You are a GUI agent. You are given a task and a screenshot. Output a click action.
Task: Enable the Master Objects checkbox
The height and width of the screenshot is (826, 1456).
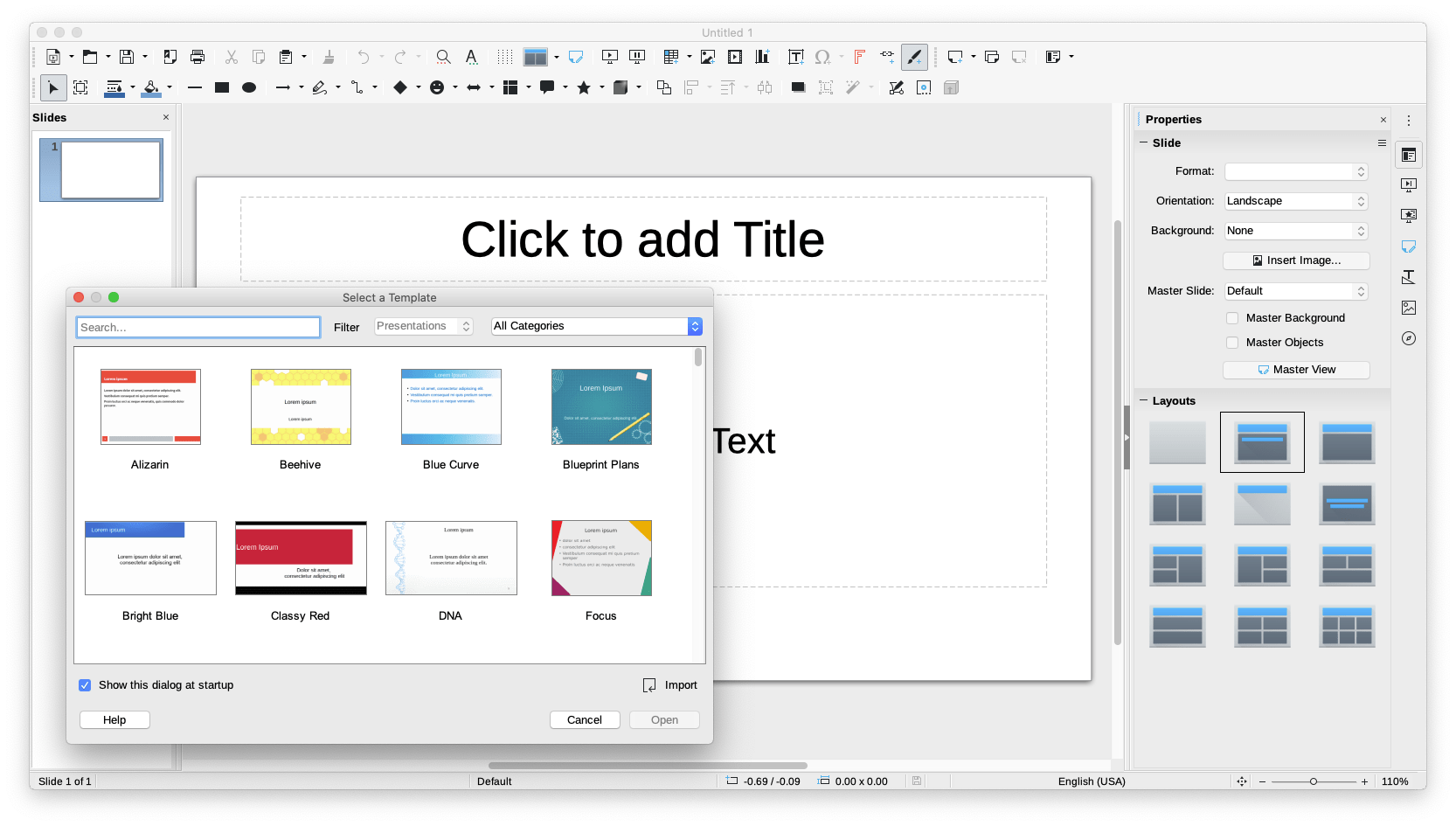(x=1232, y=343)
